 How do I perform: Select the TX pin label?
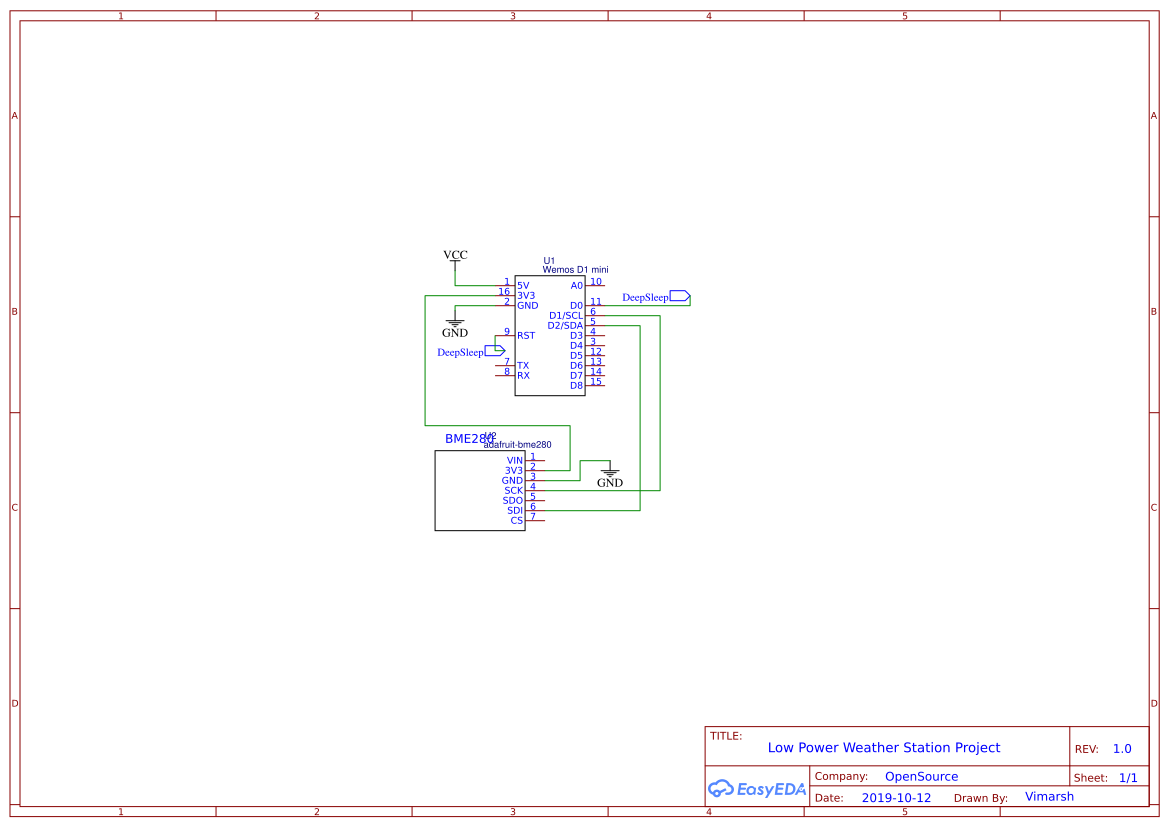(x=523, y=366)
